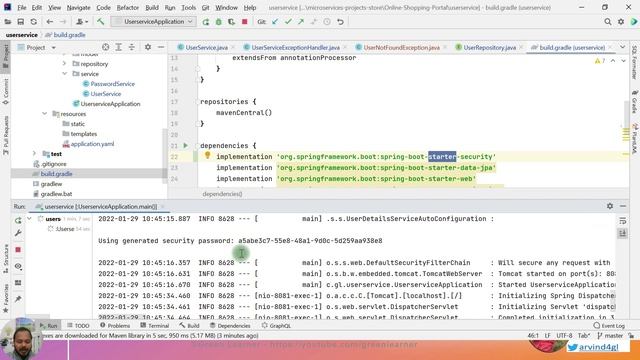Click the master git branch widget
Viewport: 640px width, 360px height.
[610, 336]
